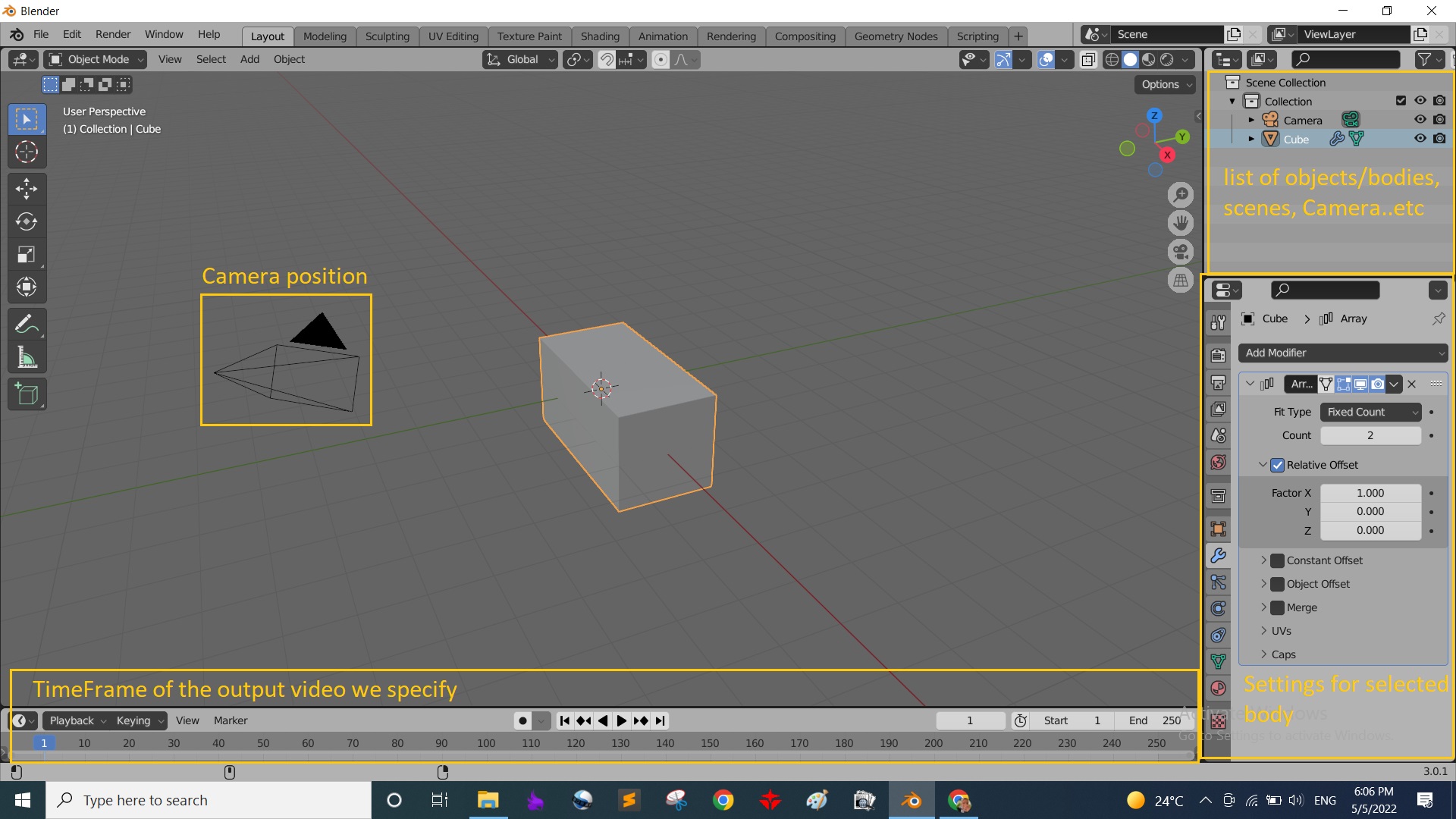Select rendered viewport shading
The image size is (1456, 819).
[x=1167, y=59]
